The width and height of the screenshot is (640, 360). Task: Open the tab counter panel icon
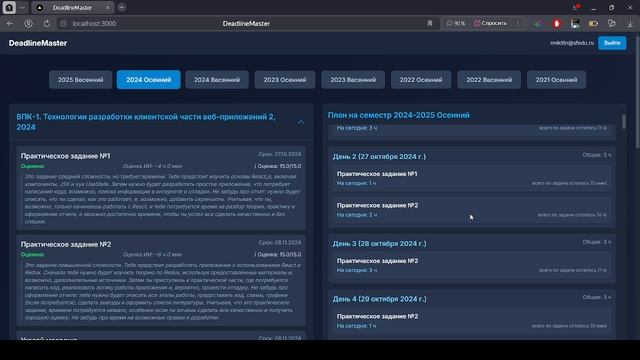tap(9, 7)
